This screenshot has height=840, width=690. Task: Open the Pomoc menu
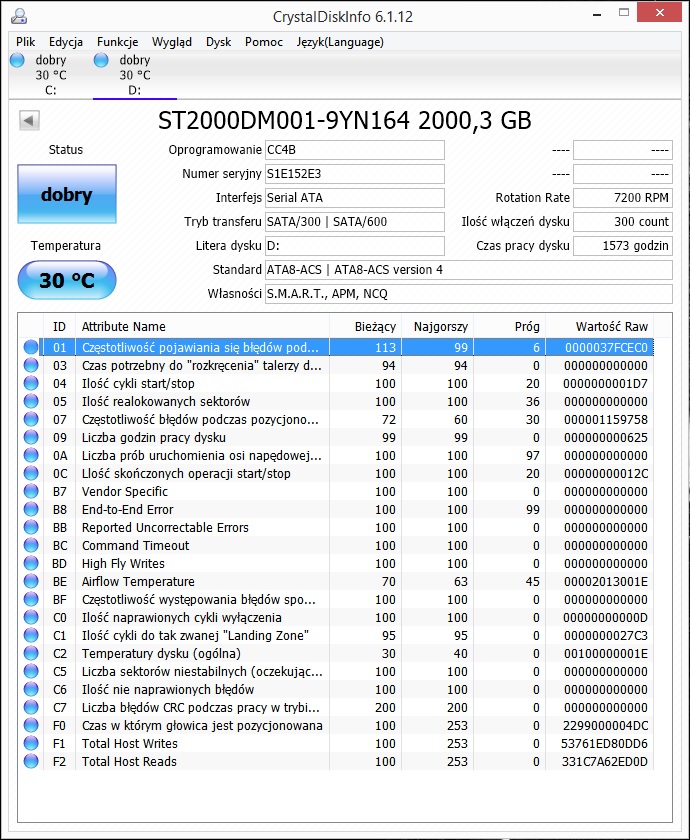click(x=264, y=42)
